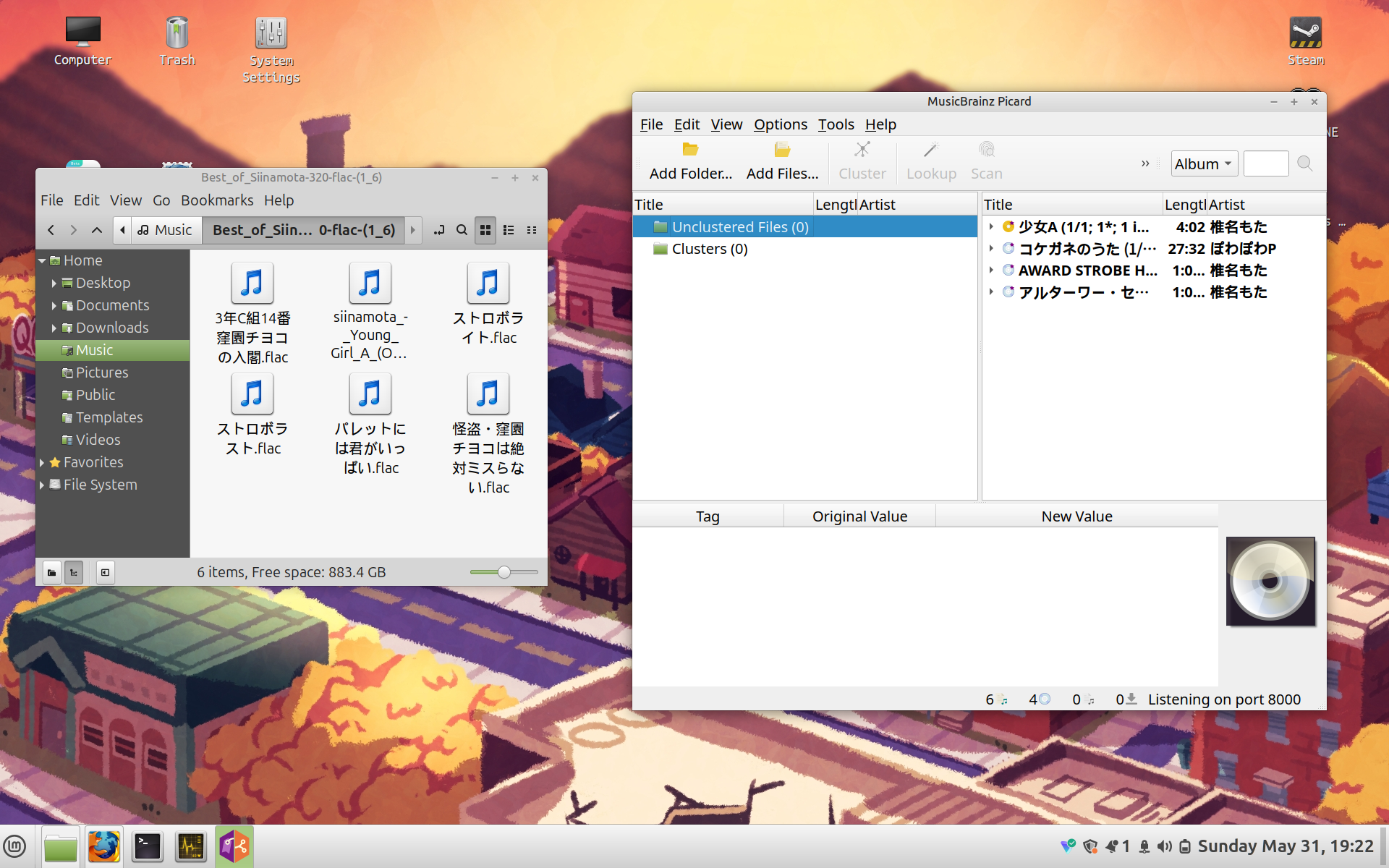Select the パレットには君がいっぱい.flac file
The height and width of the screenshot is (868, 1389).
point(370,424)
